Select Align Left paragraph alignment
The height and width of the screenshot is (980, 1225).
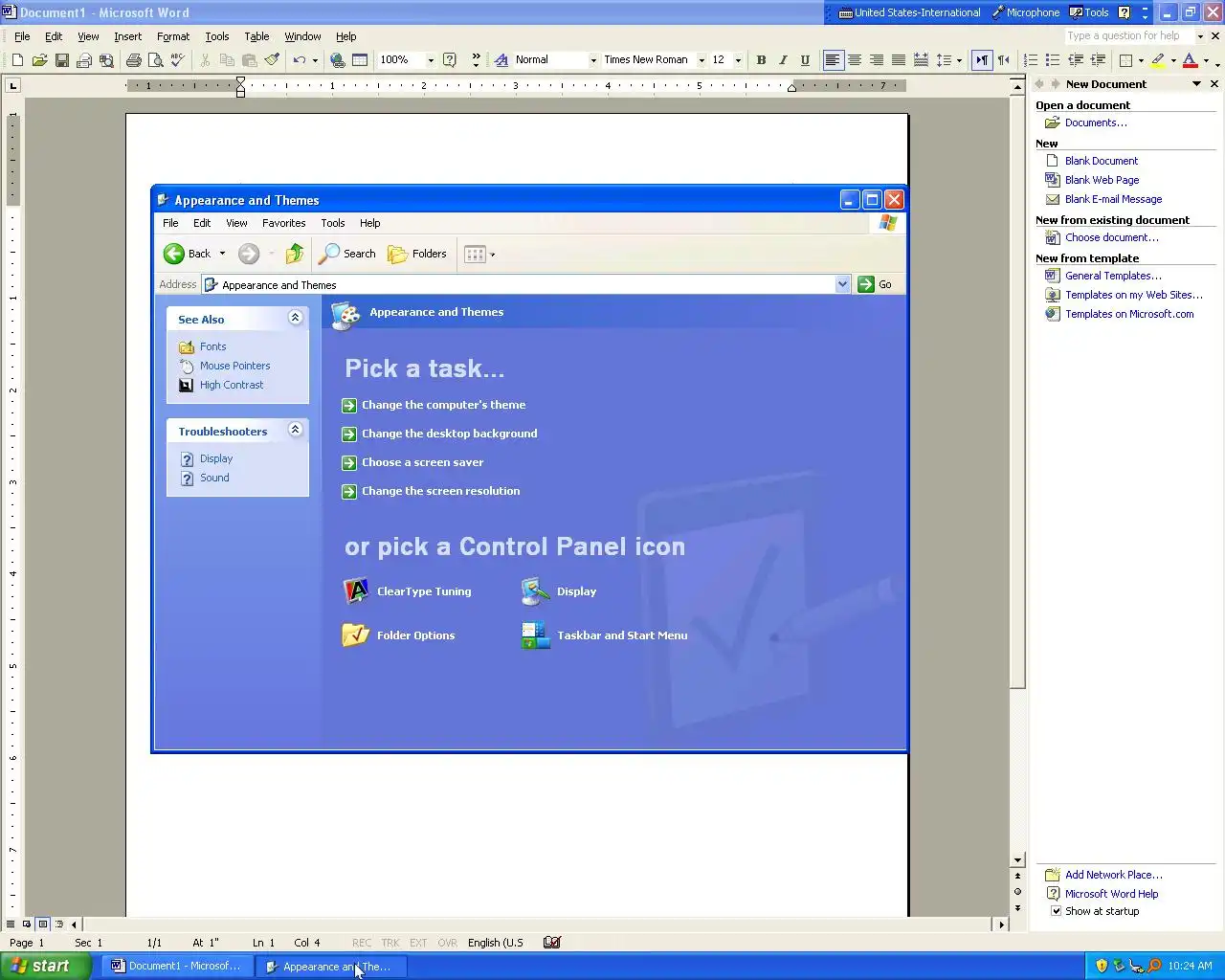coord(833,60)
